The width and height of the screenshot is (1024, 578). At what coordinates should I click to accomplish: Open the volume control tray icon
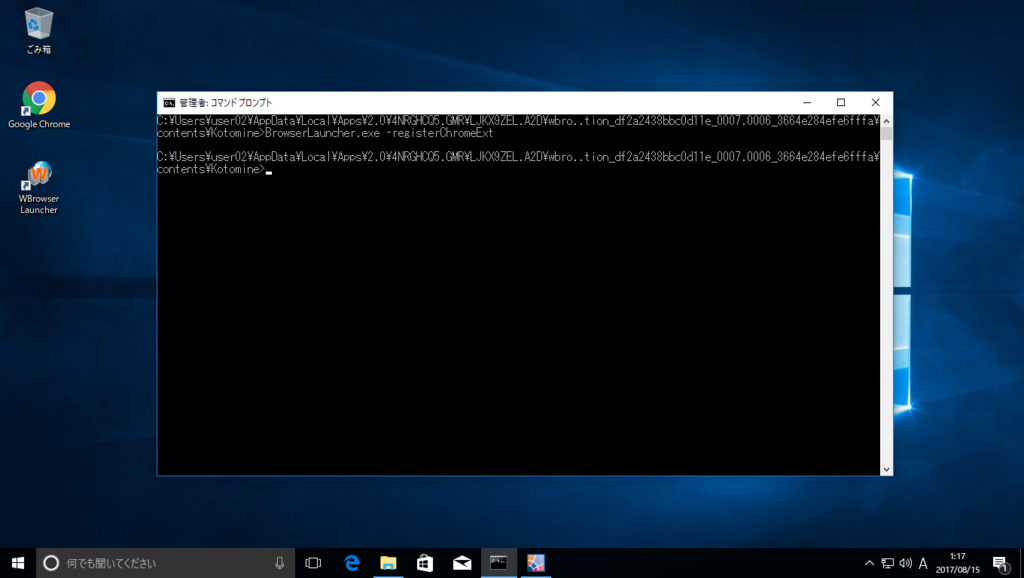(x=905, y=563)
